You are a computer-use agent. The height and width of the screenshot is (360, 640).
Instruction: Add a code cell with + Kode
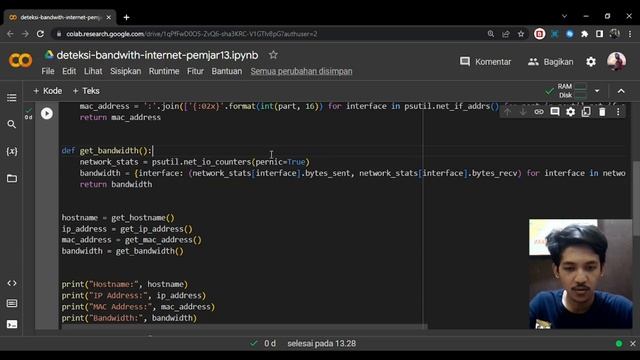[x=48, y=91]
